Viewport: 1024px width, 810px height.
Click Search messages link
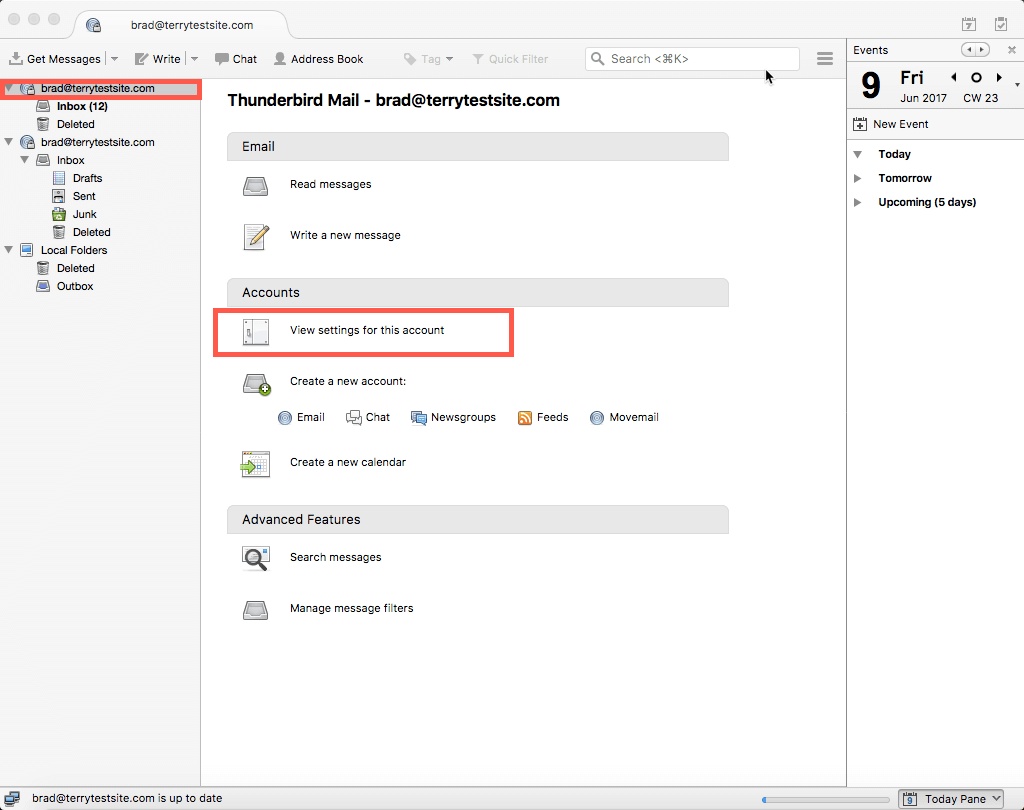click(x=336, y=557)
